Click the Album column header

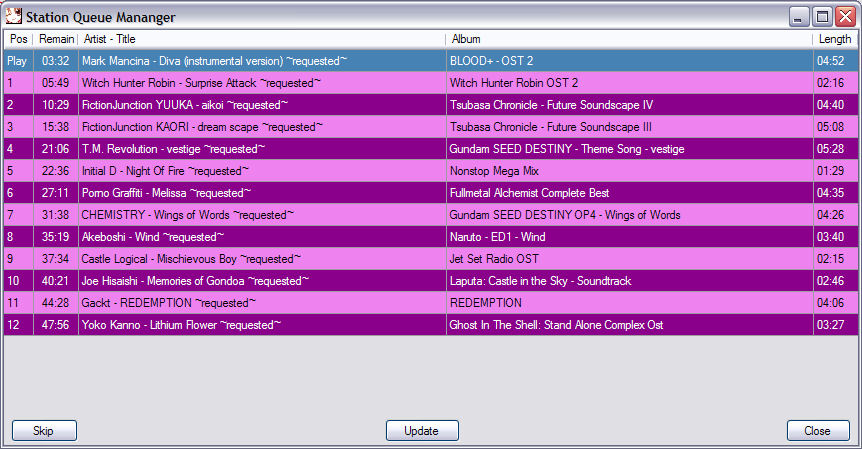click(630, 39)
